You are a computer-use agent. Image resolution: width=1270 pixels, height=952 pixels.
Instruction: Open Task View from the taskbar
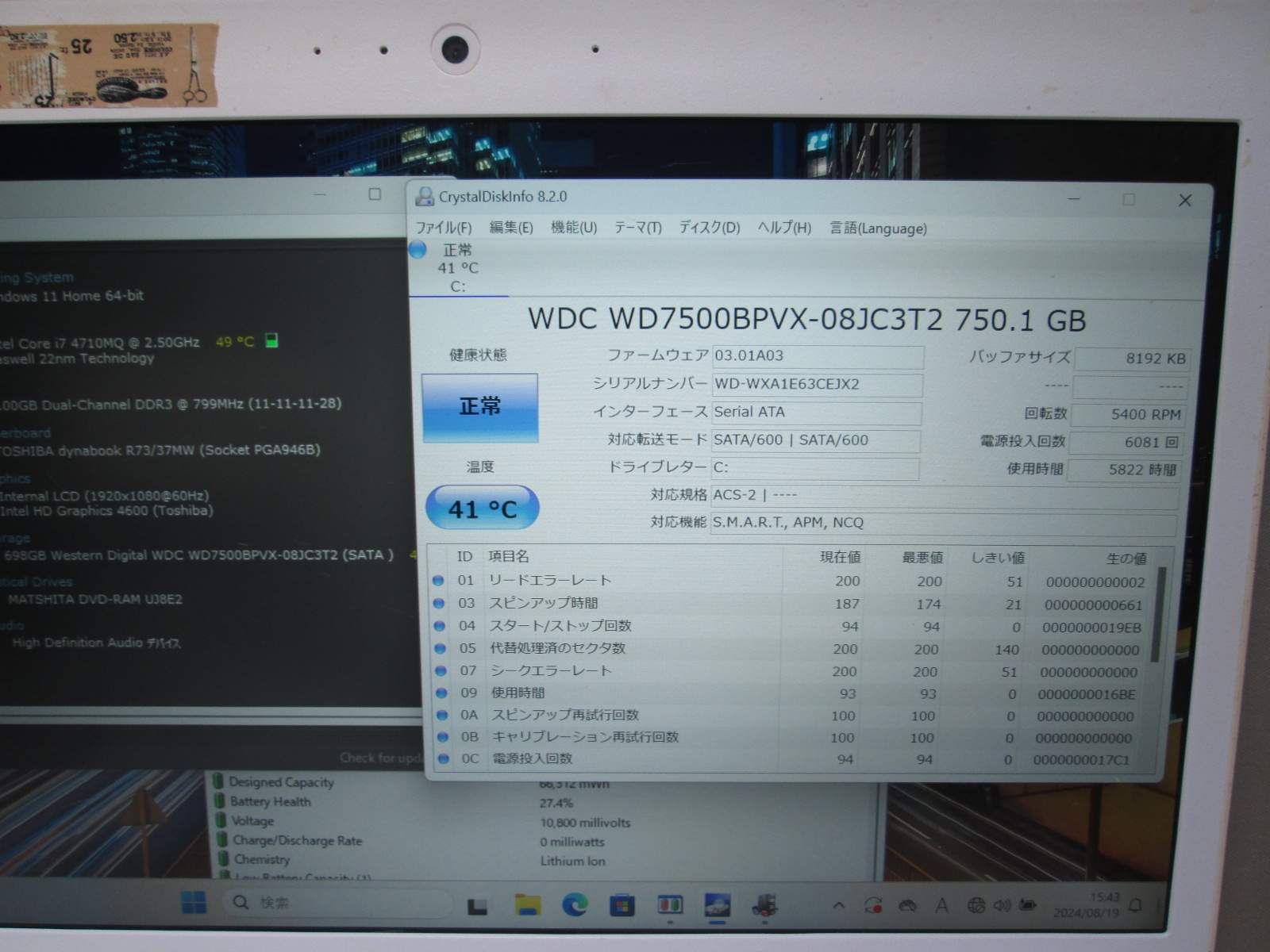point(477,905)
